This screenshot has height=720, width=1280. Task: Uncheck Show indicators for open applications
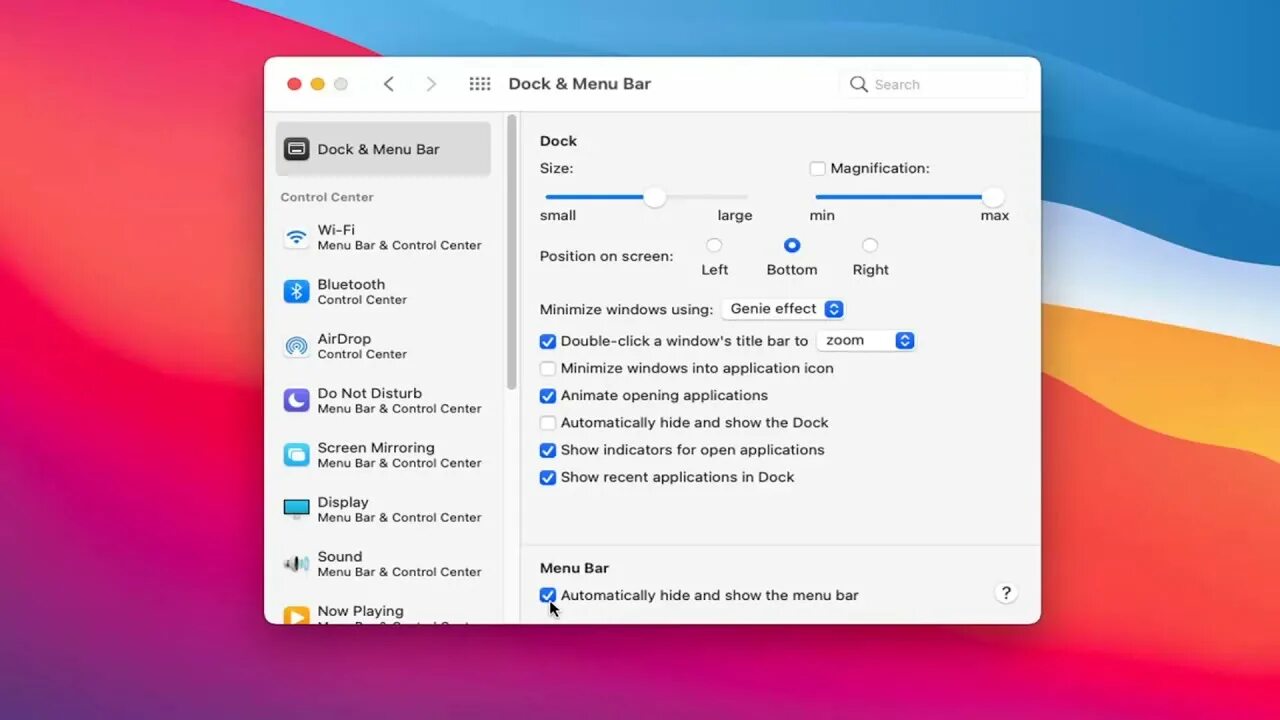coord(547,450)
